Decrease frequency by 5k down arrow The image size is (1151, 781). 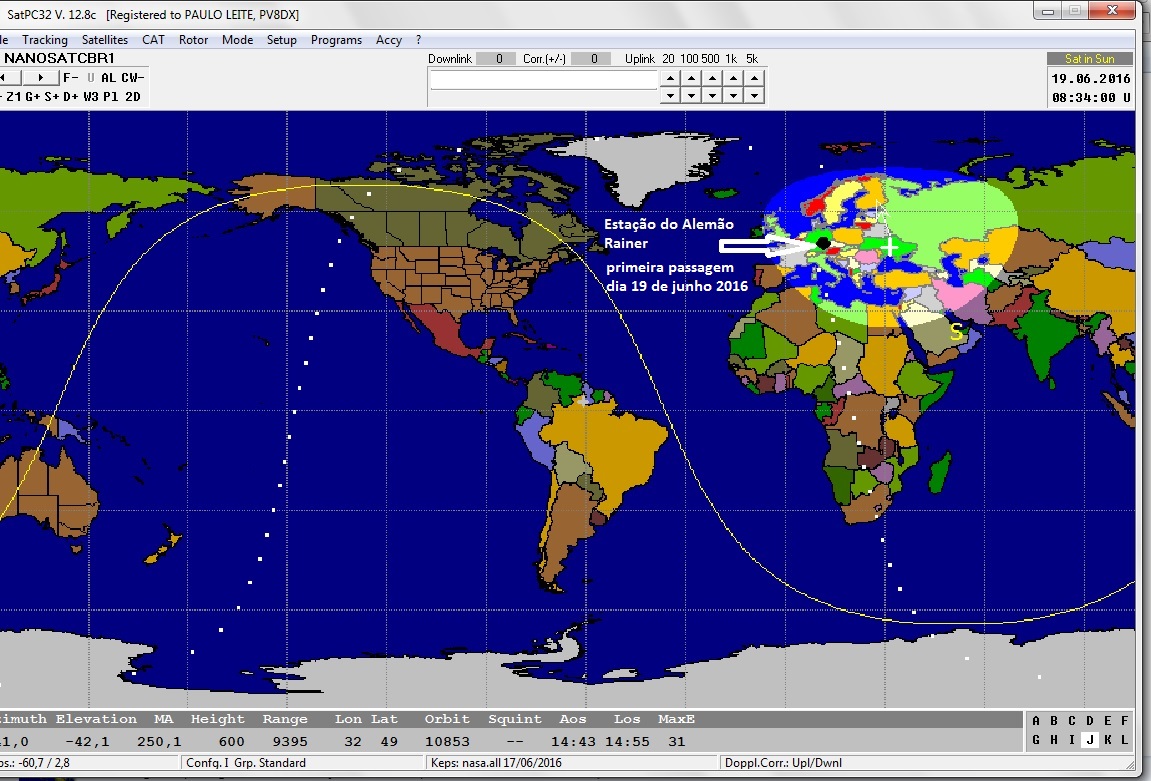click(753, 95)
